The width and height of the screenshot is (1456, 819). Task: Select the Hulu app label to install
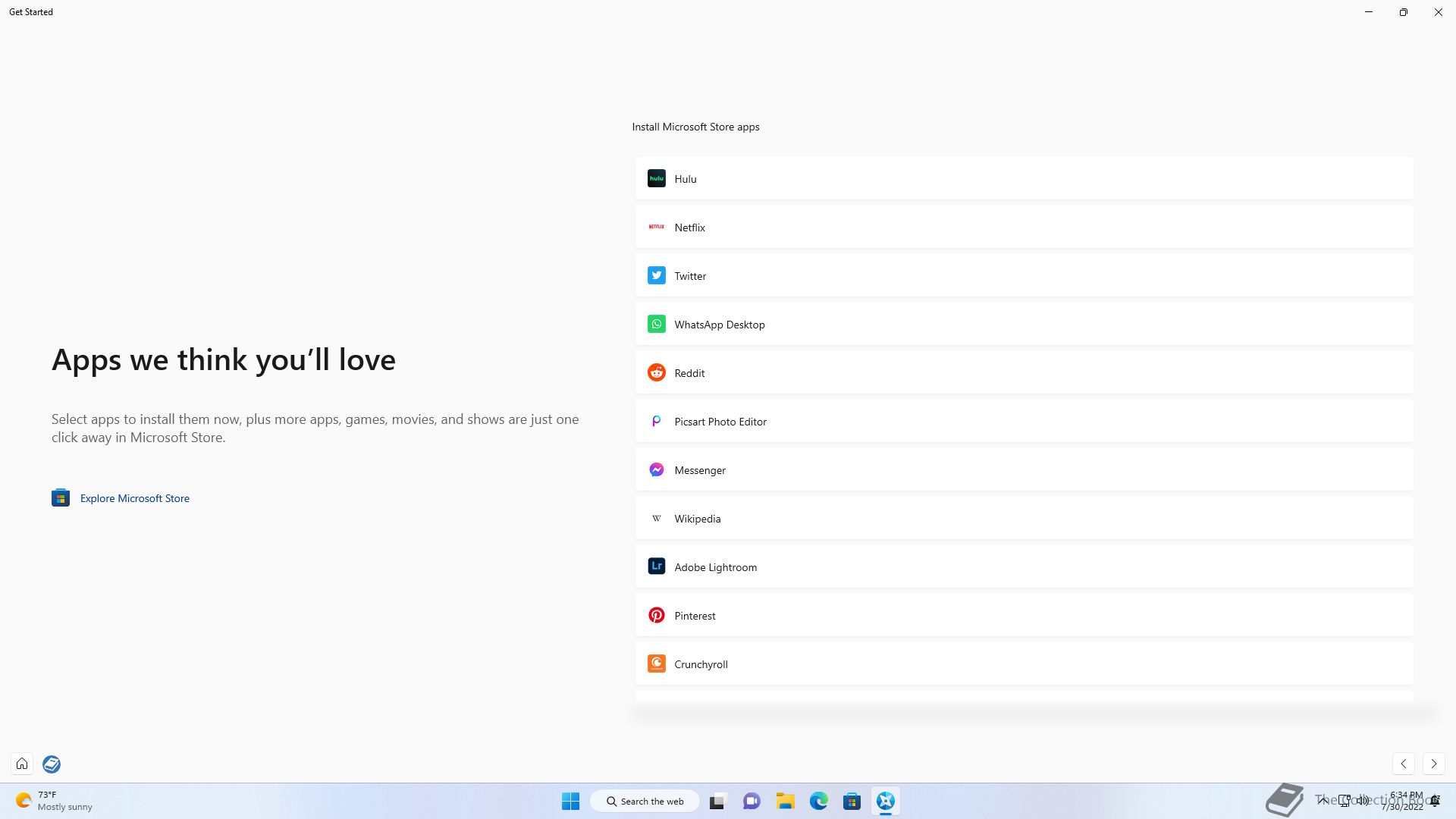686,179
